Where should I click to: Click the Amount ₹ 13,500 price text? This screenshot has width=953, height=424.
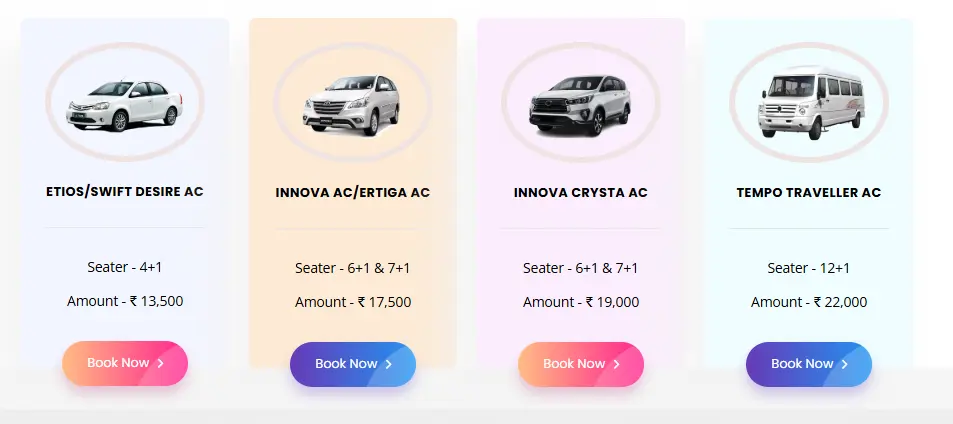[125, 301]
